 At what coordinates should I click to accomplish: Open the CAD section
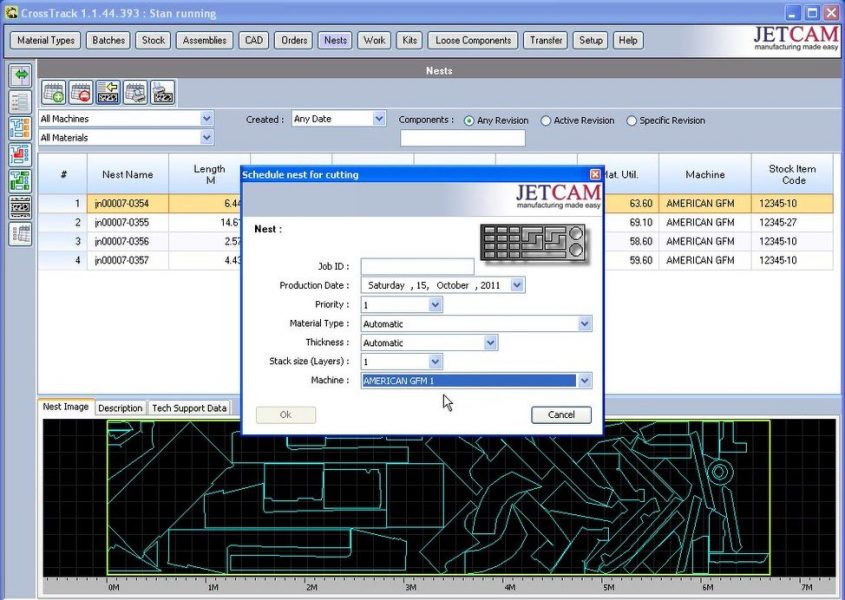point(254,40)
